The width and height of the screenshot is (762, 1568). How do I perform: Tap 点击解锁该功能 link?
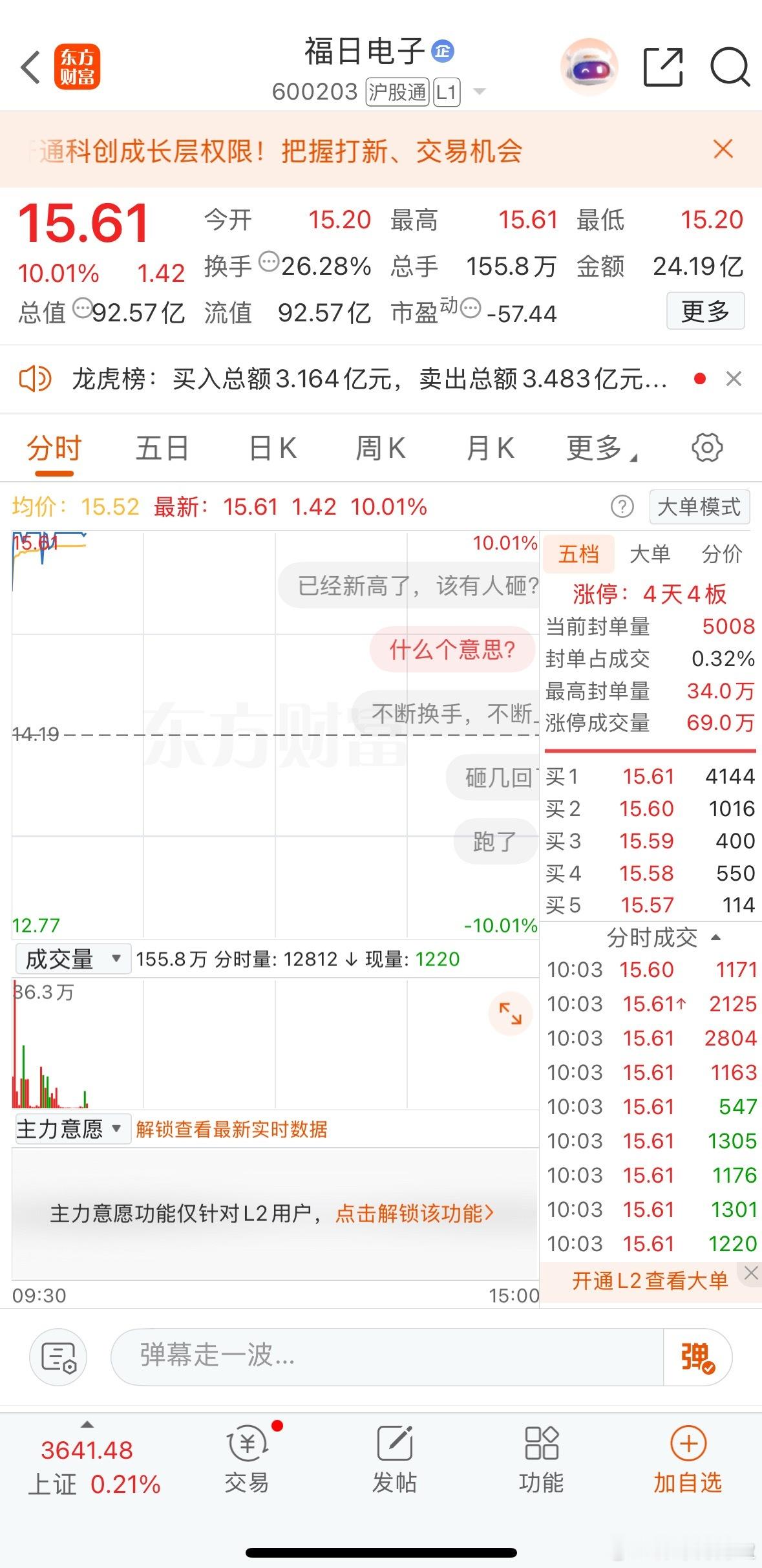pyautogui.click(x=414, y=1213)
